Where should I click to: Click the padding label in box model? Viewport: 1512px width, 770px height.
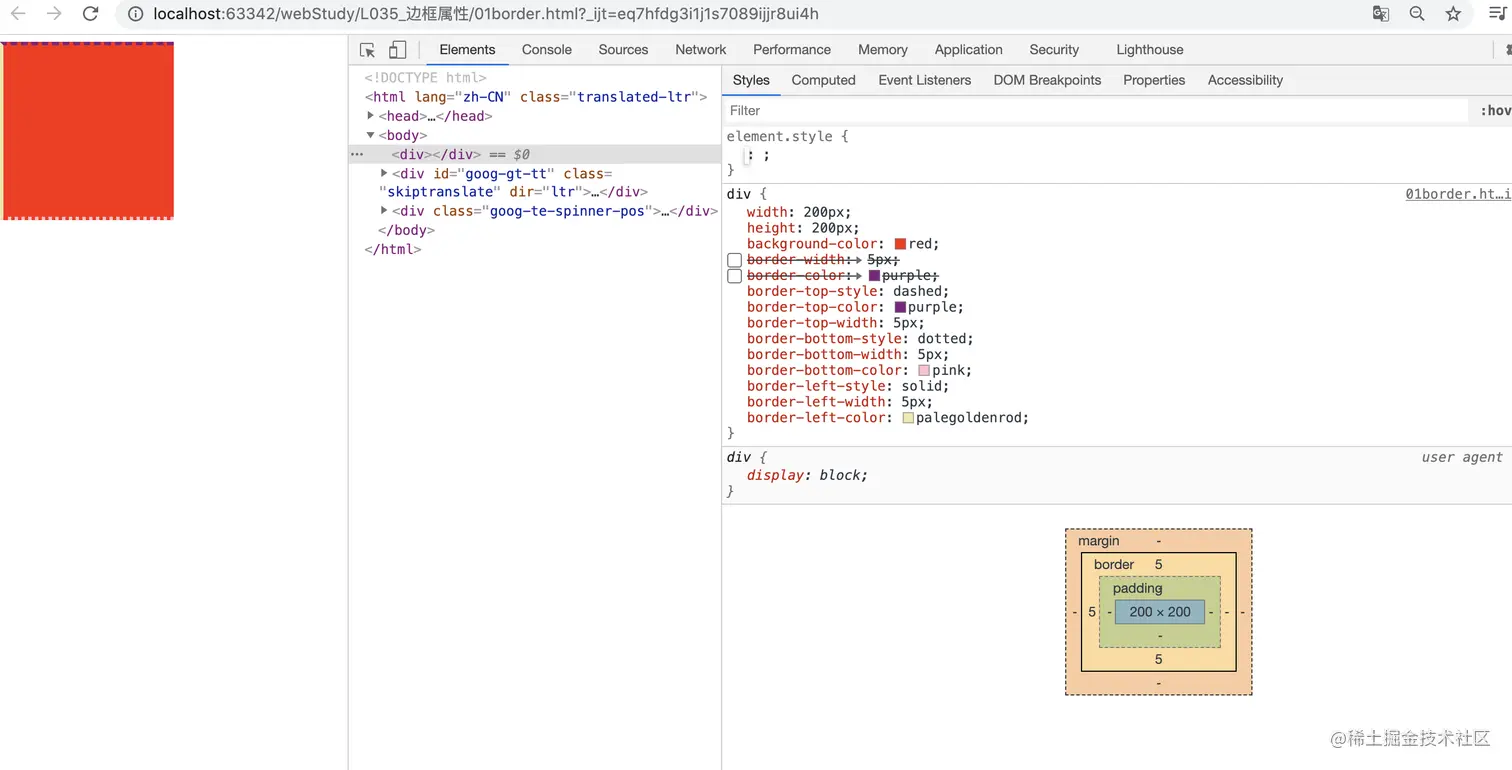pyautogui.click(x=1137, y=588)
